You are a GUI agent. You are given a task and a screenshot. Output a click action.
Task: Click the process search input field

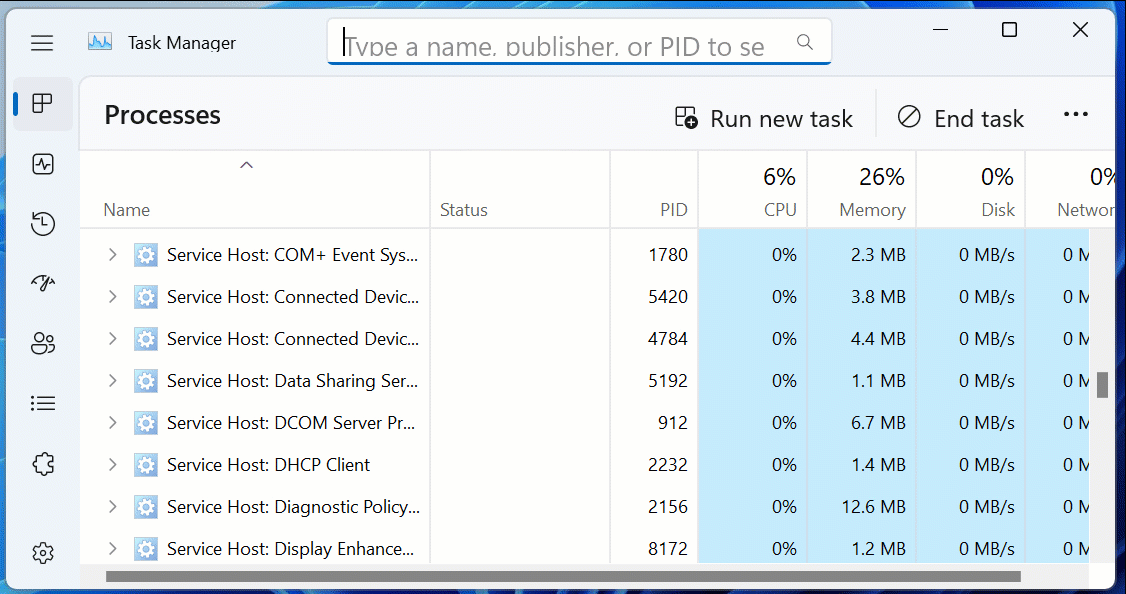(x=566, y=43)
